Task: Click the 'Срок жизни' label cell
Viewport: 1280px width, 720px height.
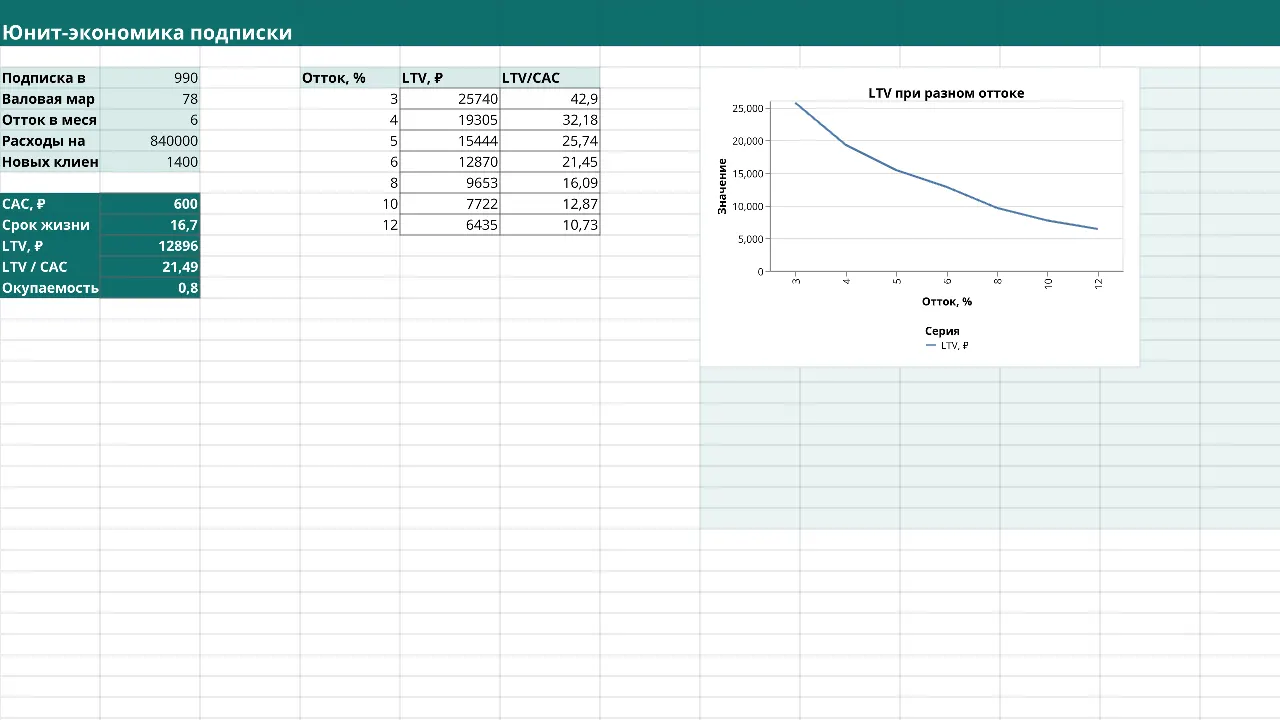Action: [x=50, y=225]
